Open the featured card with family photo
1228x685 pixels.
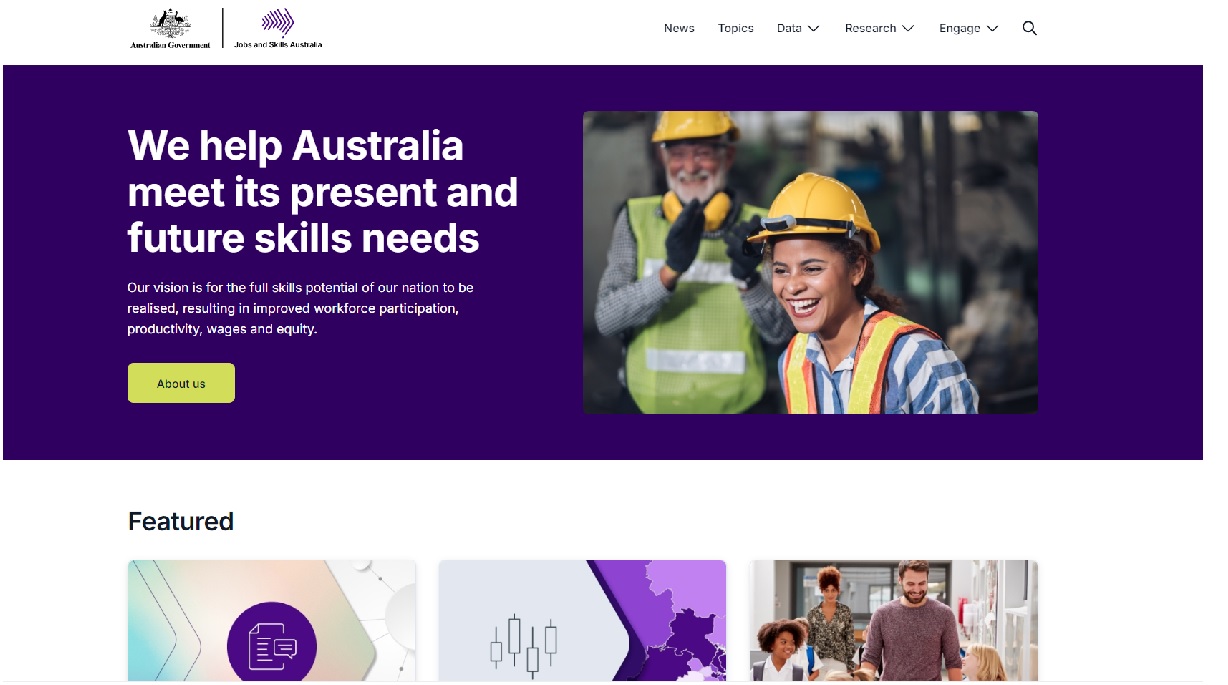893,621
